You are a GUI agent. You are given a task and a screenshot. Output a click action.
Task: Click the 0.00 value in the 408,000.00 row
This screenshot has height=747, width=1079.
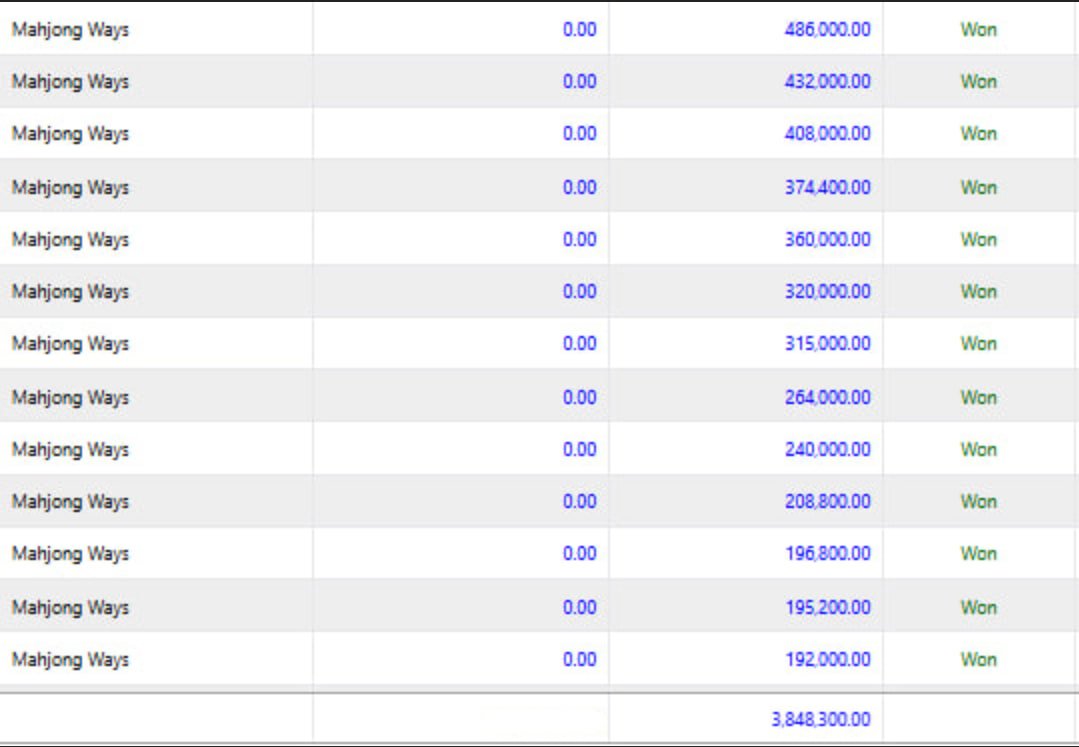click(x=579, y=133)
